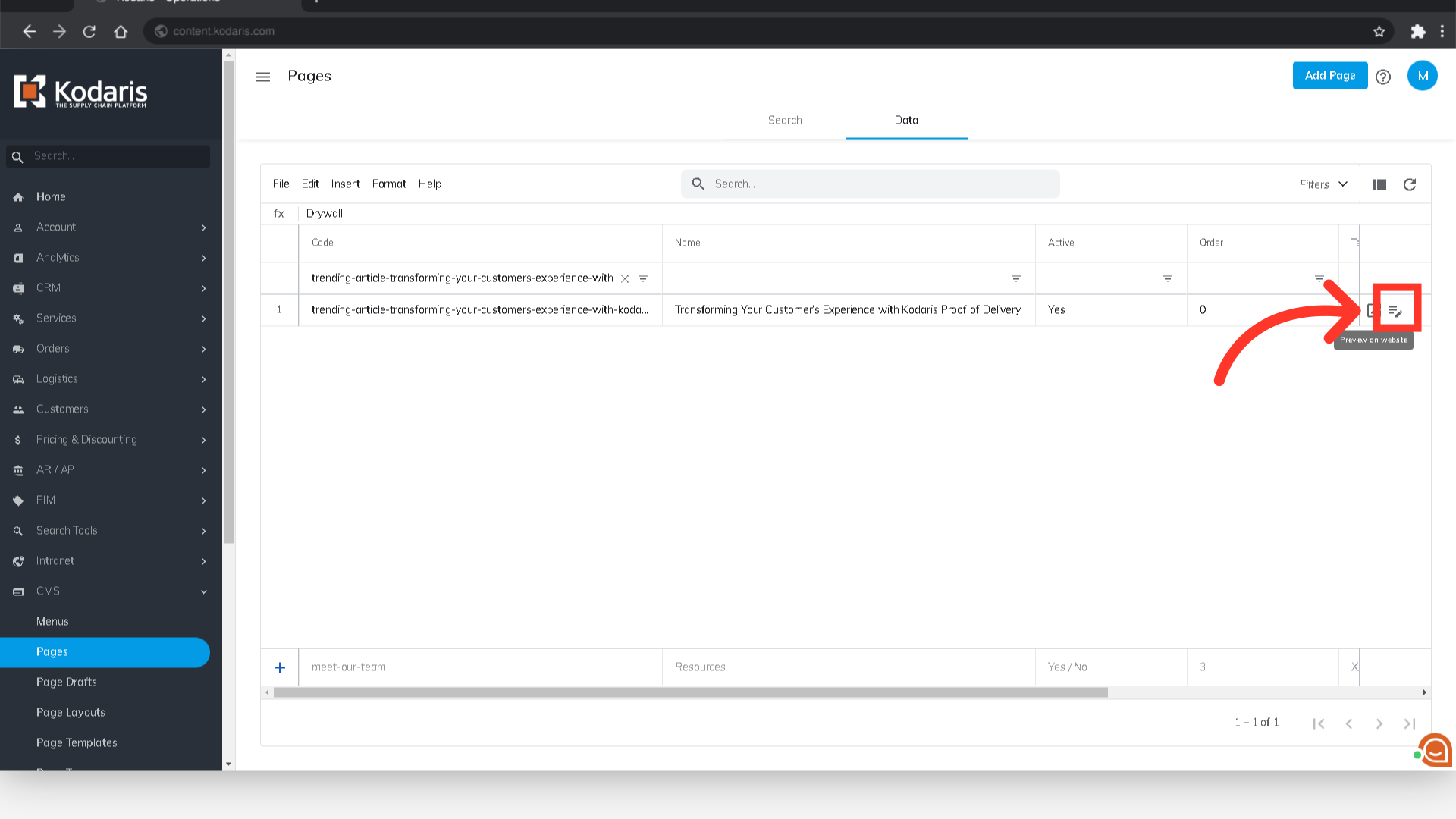Open the Name column filter options
The image size is (1456, 819).
tap(1016, 278)
